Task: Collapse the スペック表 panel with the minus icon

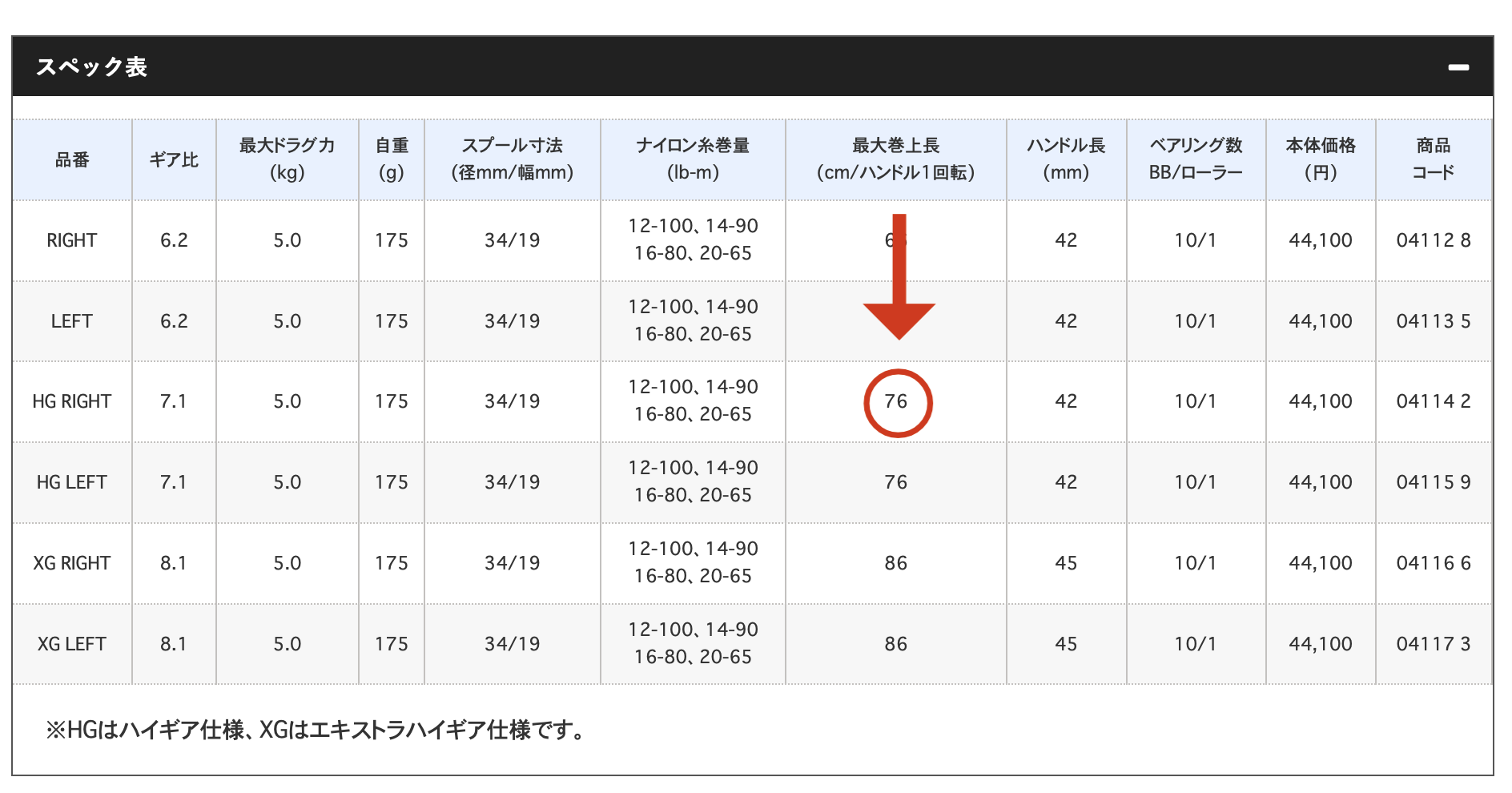Action: tap(1461, 66)
